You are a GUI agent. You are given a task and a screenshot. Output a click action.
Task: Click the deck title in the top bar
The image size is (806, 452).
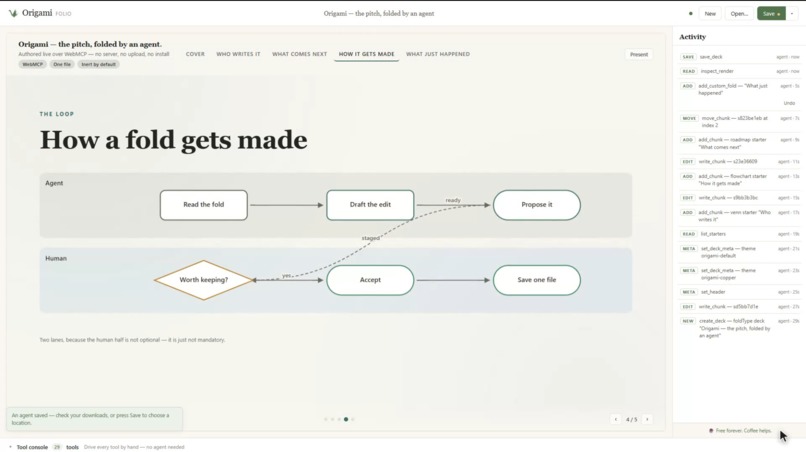click(x=379, y=14)
